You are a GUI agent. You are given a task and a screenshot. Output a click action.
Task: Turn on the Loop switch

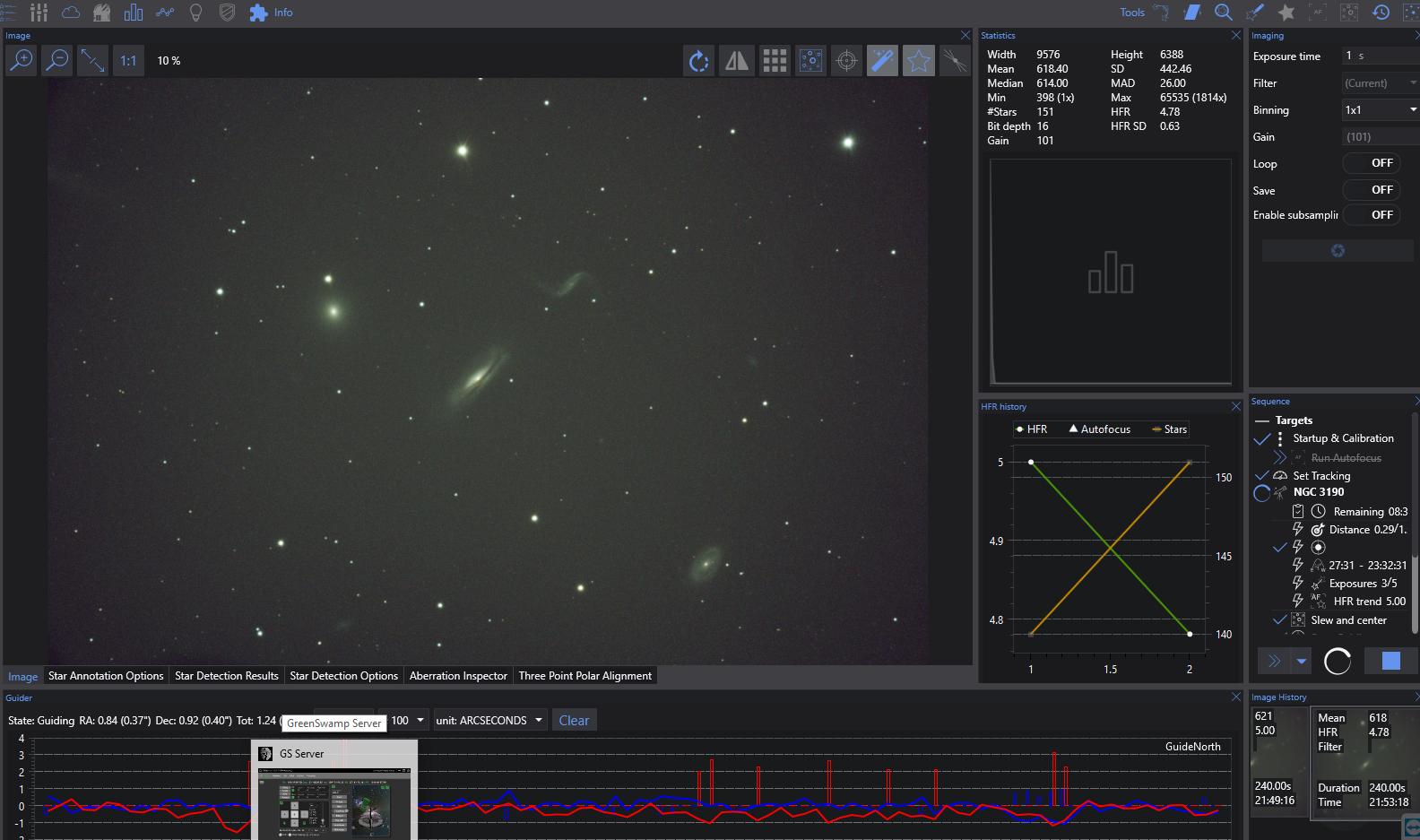click(x=1372, y=163)
